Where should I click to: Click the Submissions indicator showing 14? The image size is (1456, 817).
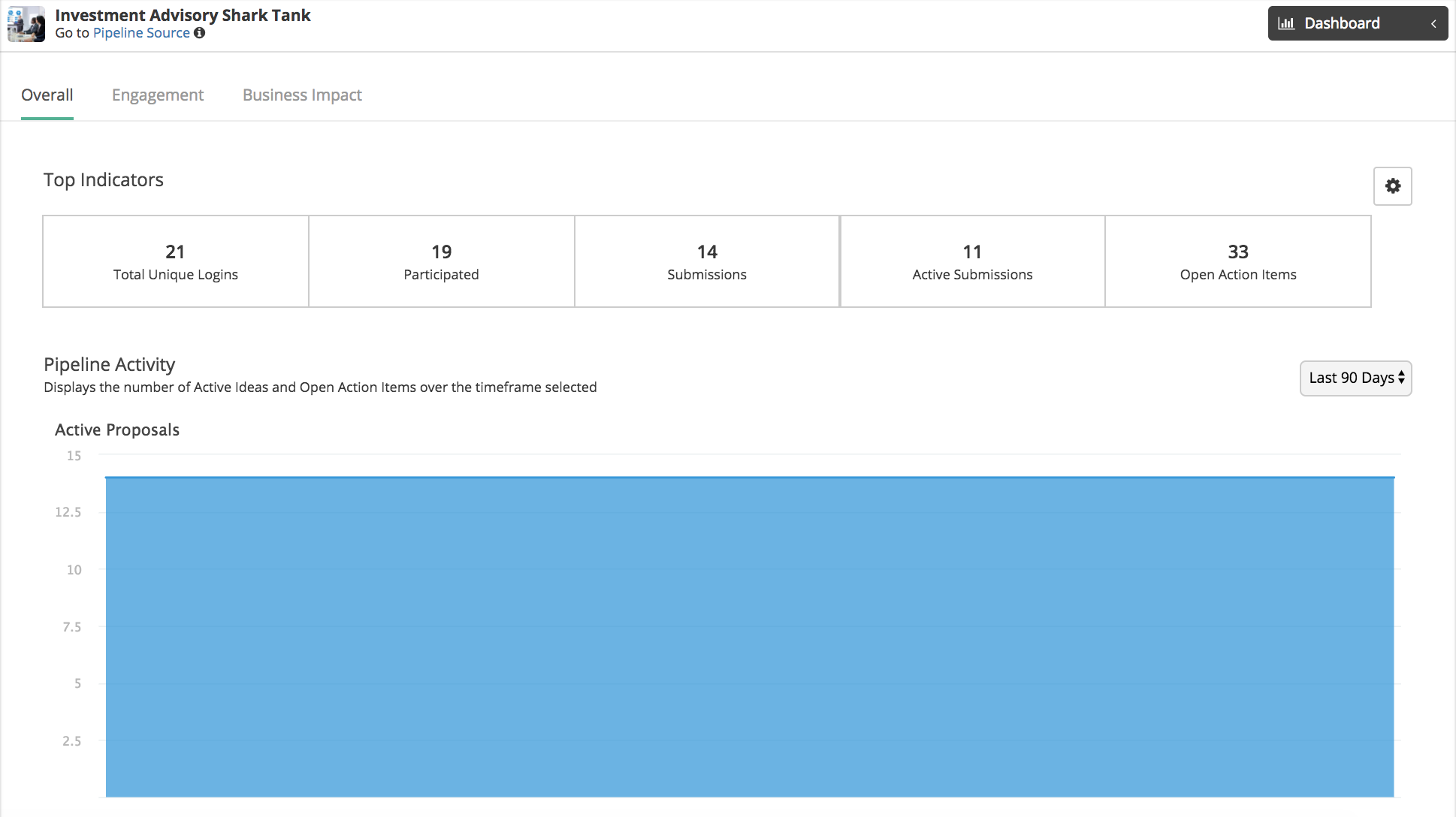coord(707,261)
